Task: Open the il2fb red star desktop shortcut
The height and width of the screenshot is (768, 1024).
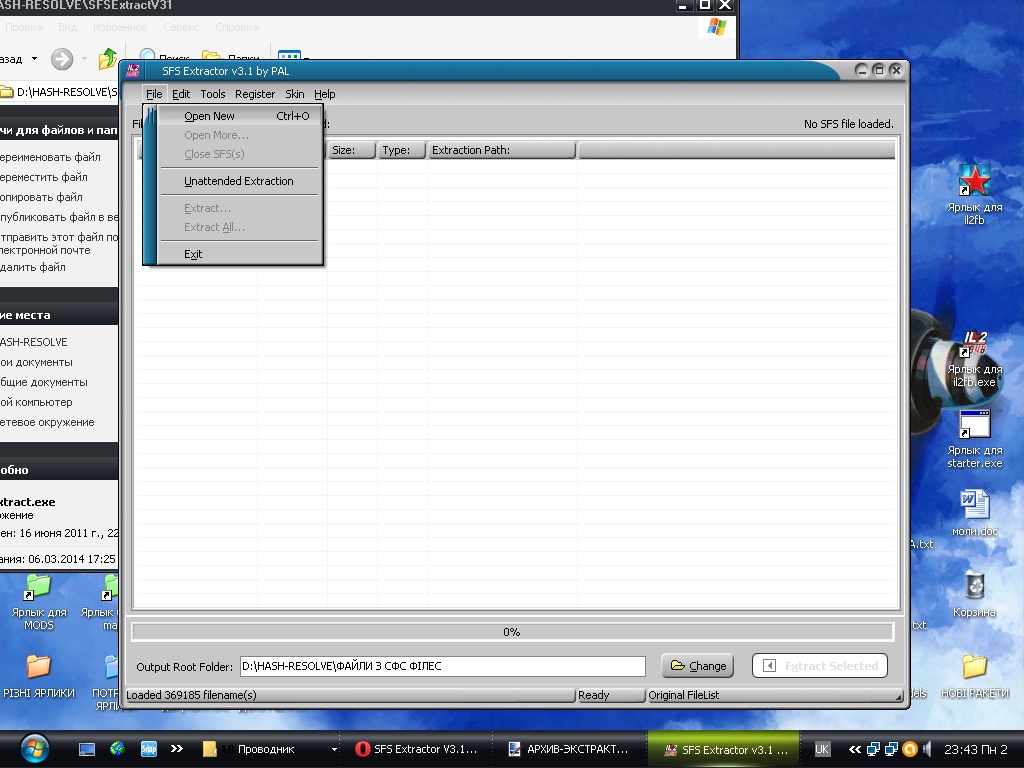Action: point(974,180)
